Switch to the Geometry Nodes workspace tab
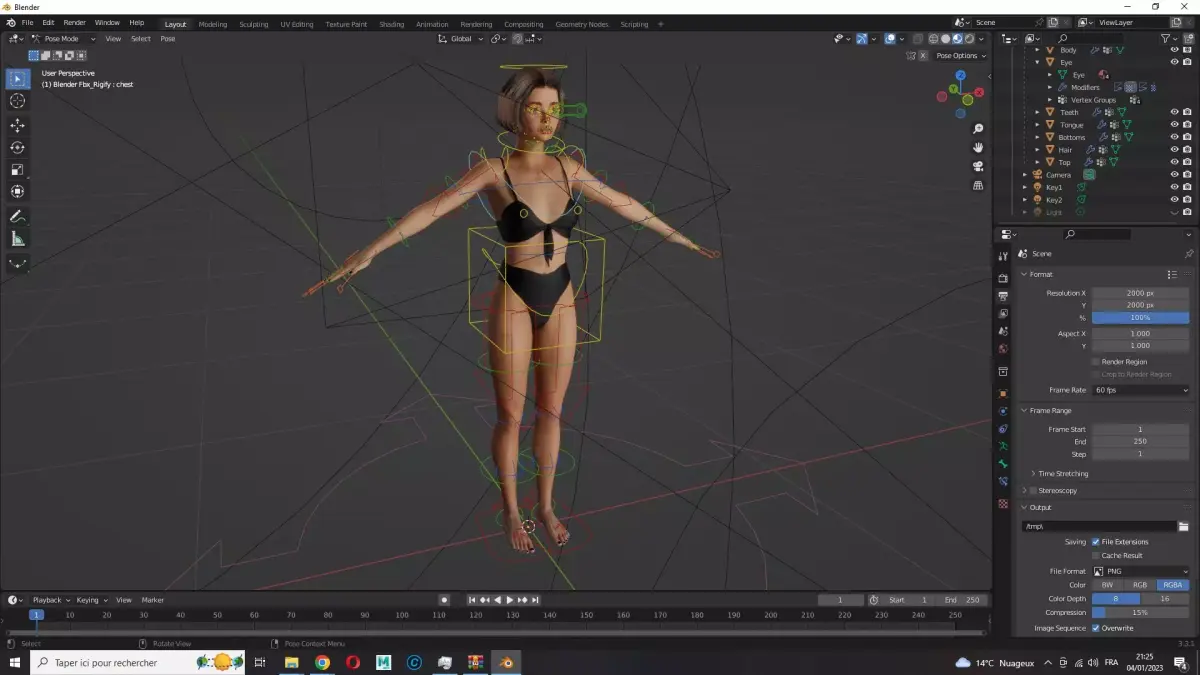The image size is (1200, 675). coord(581,24)
